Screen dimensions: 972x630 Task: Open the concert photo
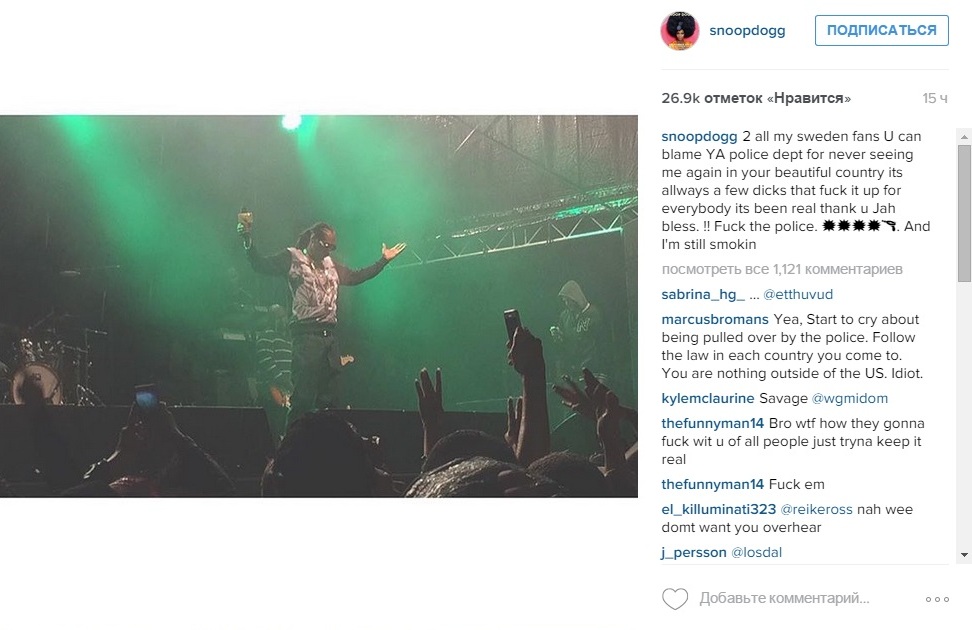tap(319, 306)
